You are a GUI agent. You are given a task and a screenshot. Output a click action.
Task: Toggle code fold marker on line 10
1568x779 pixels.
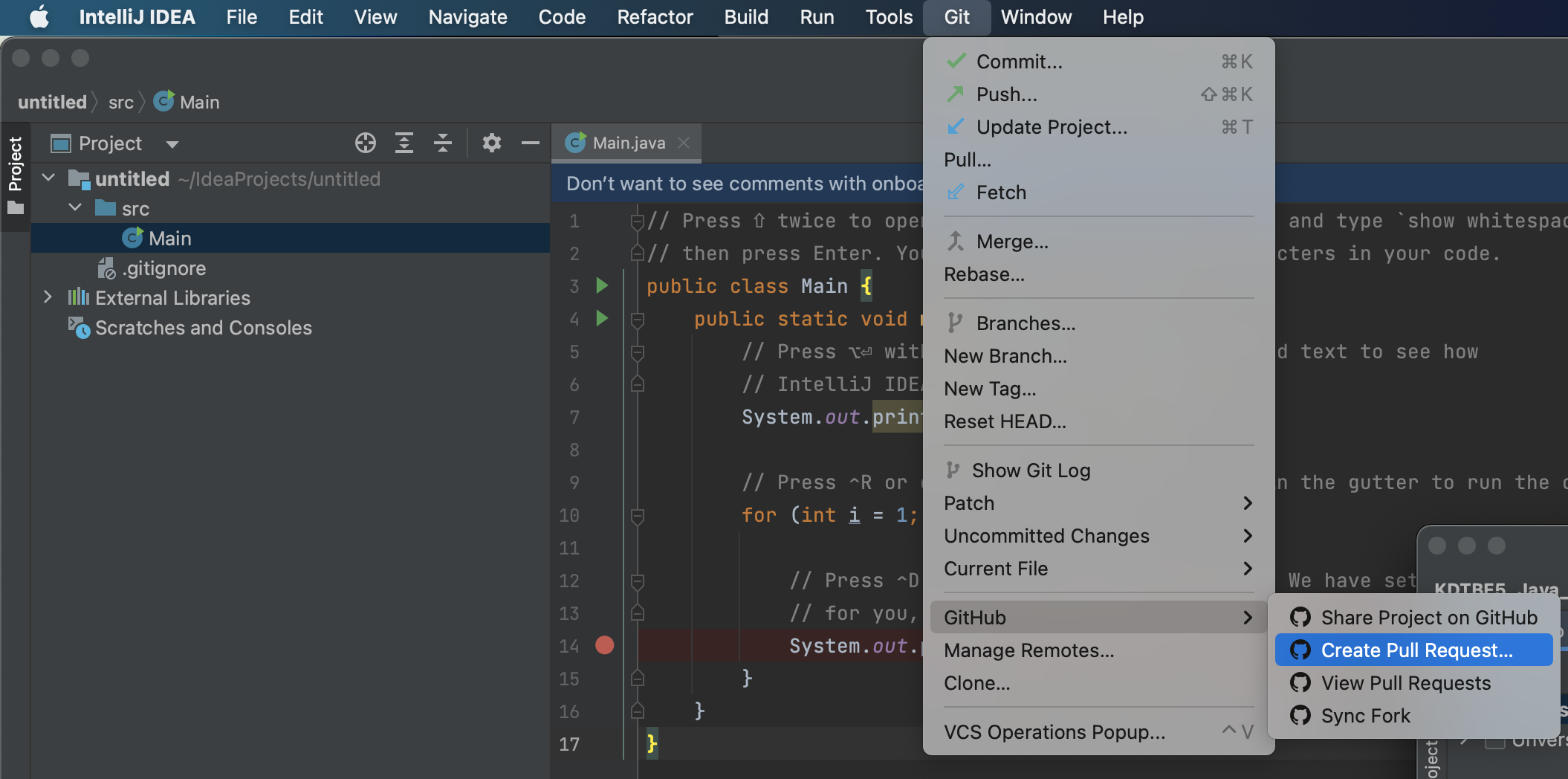click(637, 515)
